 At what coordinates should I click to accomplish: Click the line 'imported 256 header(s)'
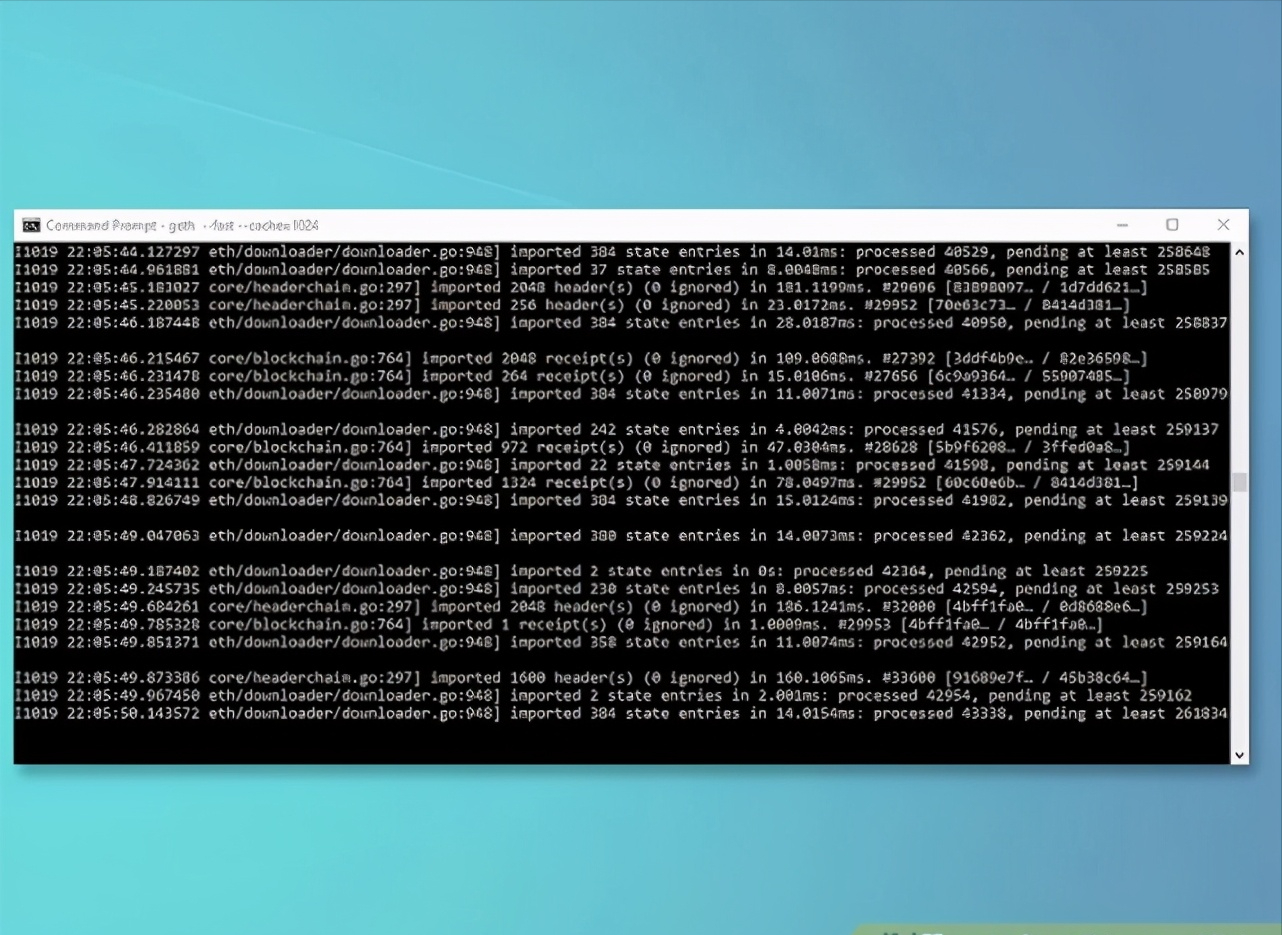[x=573, y=305]
